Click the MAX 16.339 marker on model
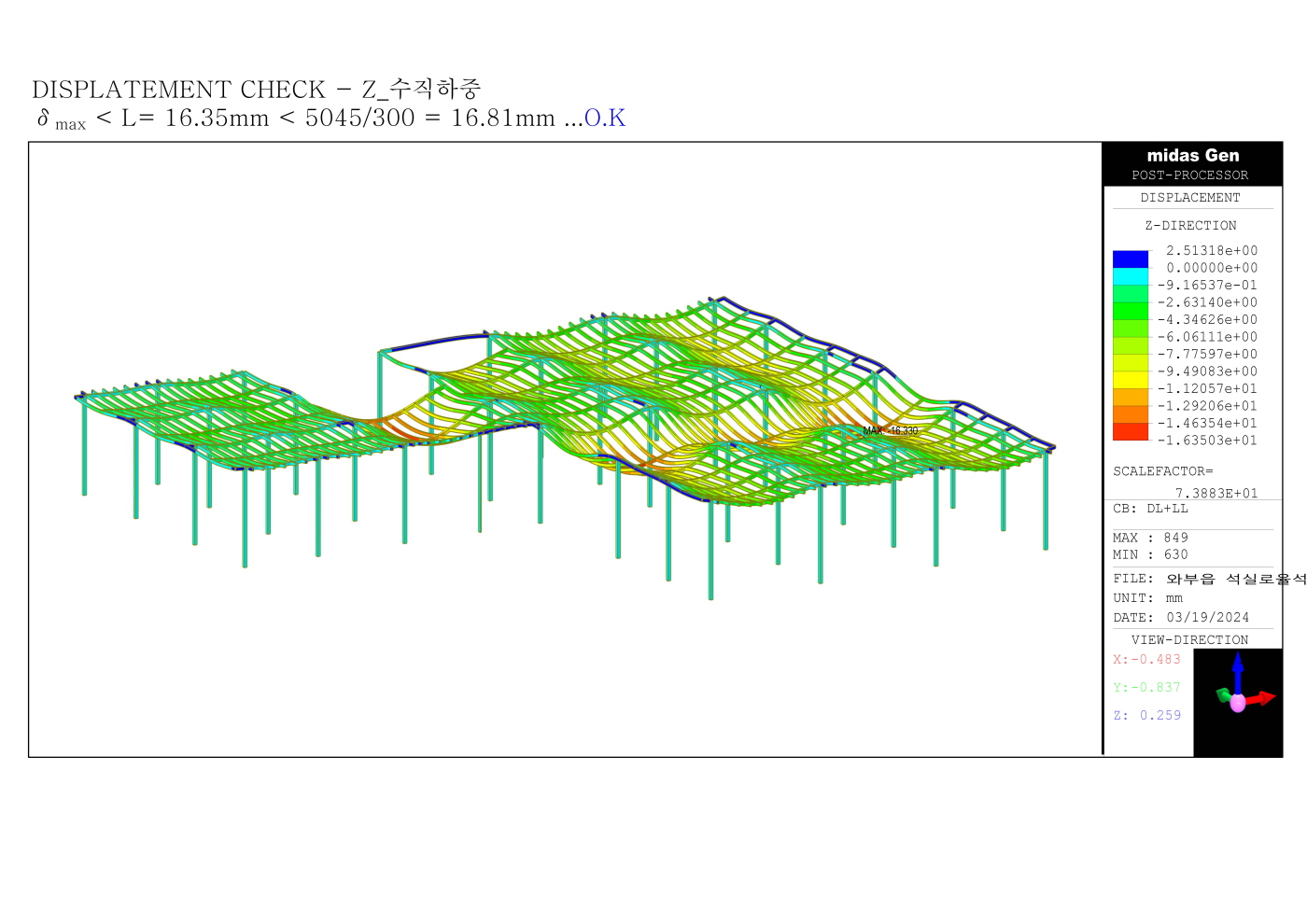 [x=891, y=431]
